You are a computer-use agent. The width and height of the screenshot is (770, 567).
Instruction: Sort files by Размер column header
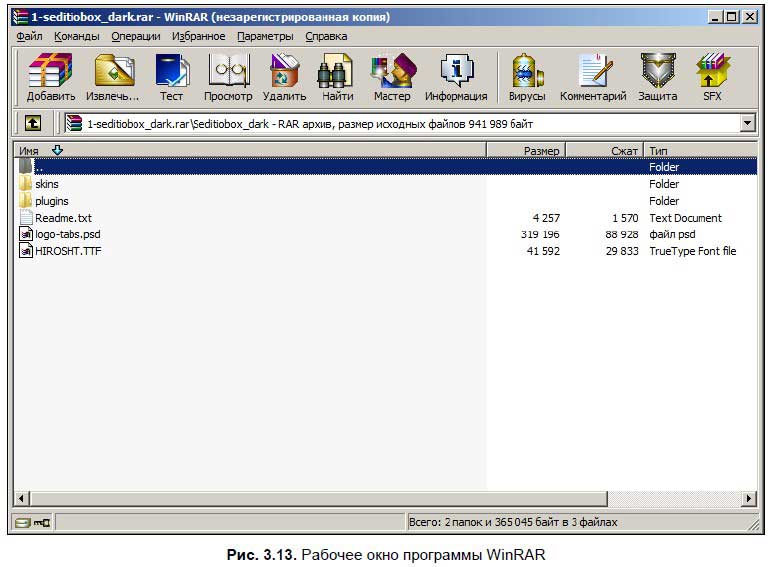click(541, 150)
